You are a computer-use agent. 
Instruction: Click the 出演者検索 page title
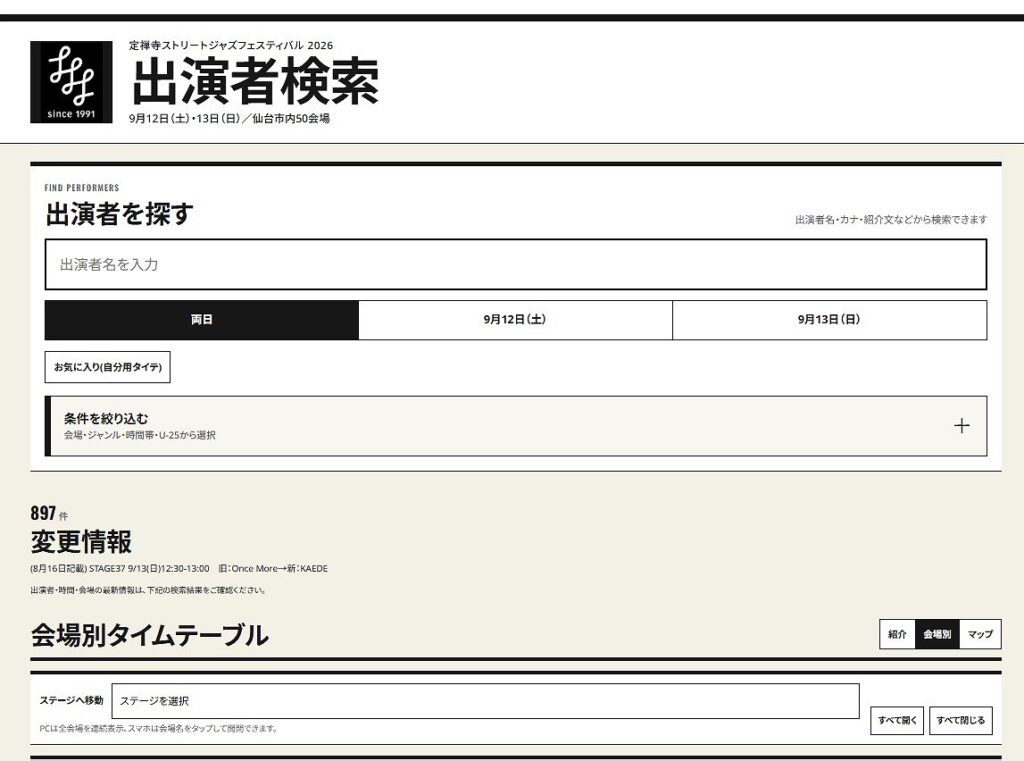point(255,81)
